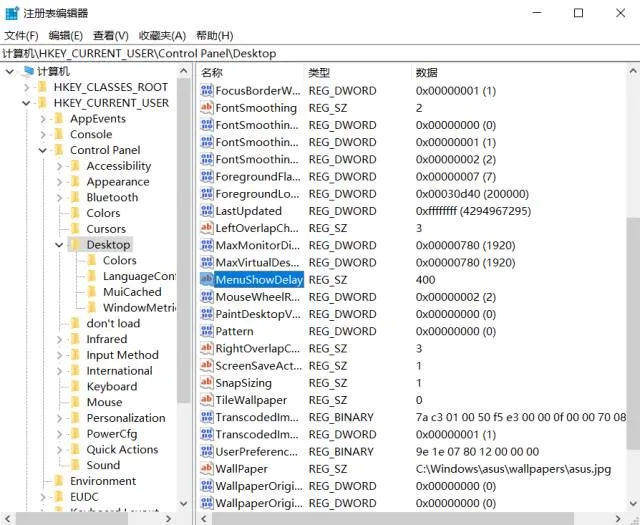This screenshot has height=525, width=640.
Task: Click tree pane scroll-up arrow
Action: (184, 71)
